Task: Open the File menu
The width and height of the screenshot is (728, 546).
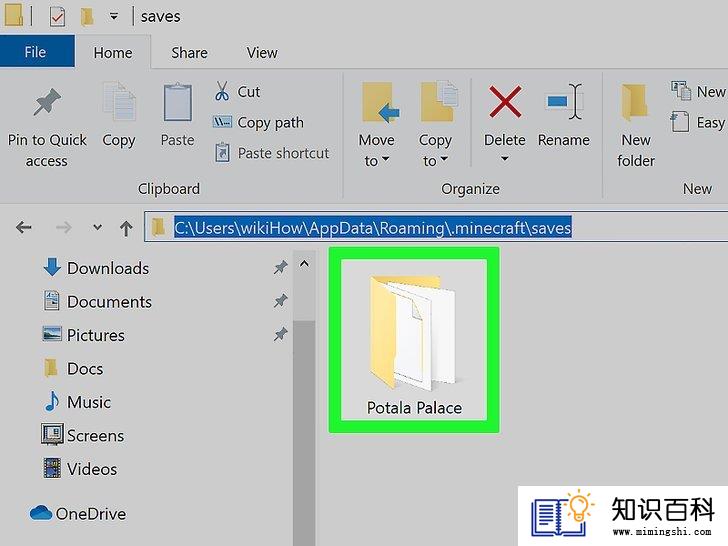Action: coord(37,52)
